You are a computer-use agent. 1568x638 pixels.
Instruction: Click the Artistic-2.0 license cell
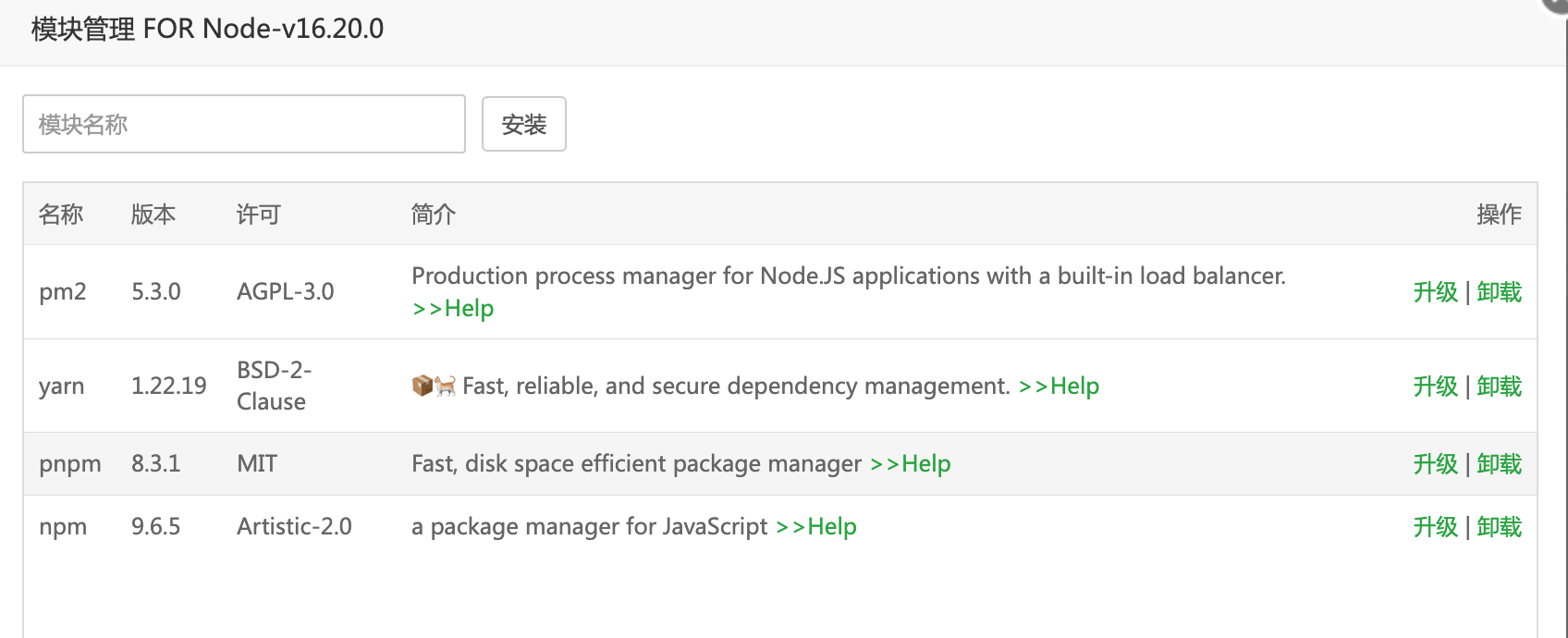pyautogui.click(x=294, y=527)
